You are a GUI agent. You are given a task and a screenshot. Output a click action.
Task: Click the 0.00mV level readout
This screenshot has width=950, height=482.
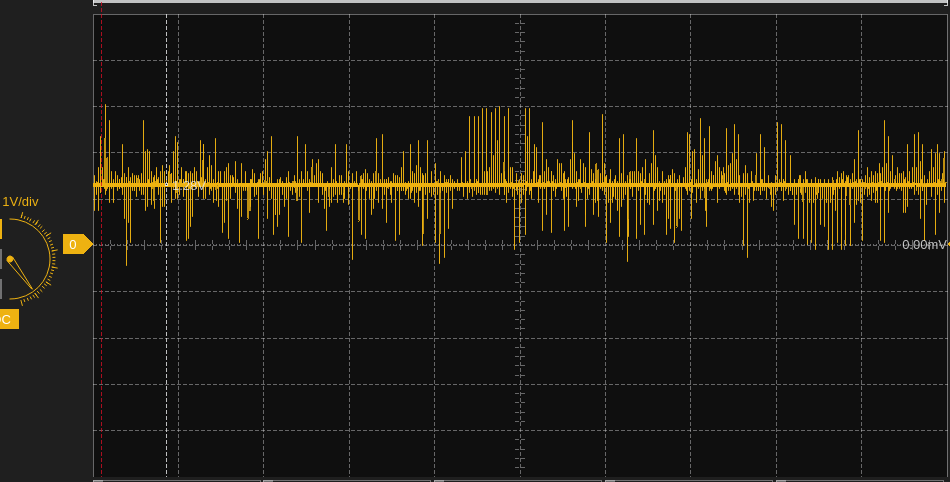point(922,245)
